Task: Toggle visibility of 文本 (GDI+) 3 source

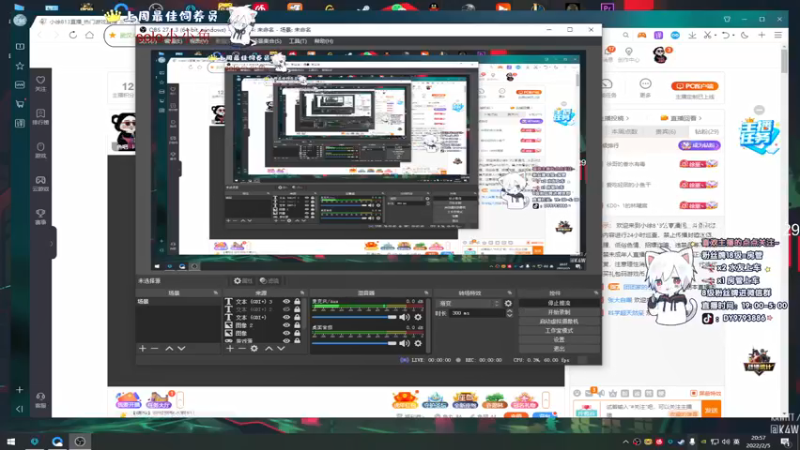Action: pyautogui.click(x=286, y=302)
